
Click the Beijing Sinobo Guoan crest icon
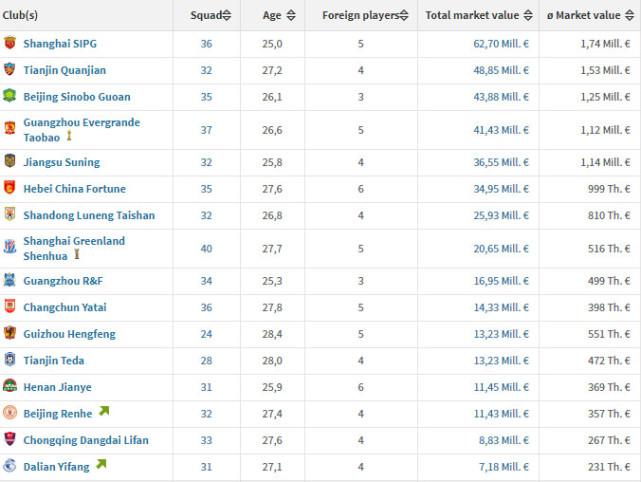[10, 97]
